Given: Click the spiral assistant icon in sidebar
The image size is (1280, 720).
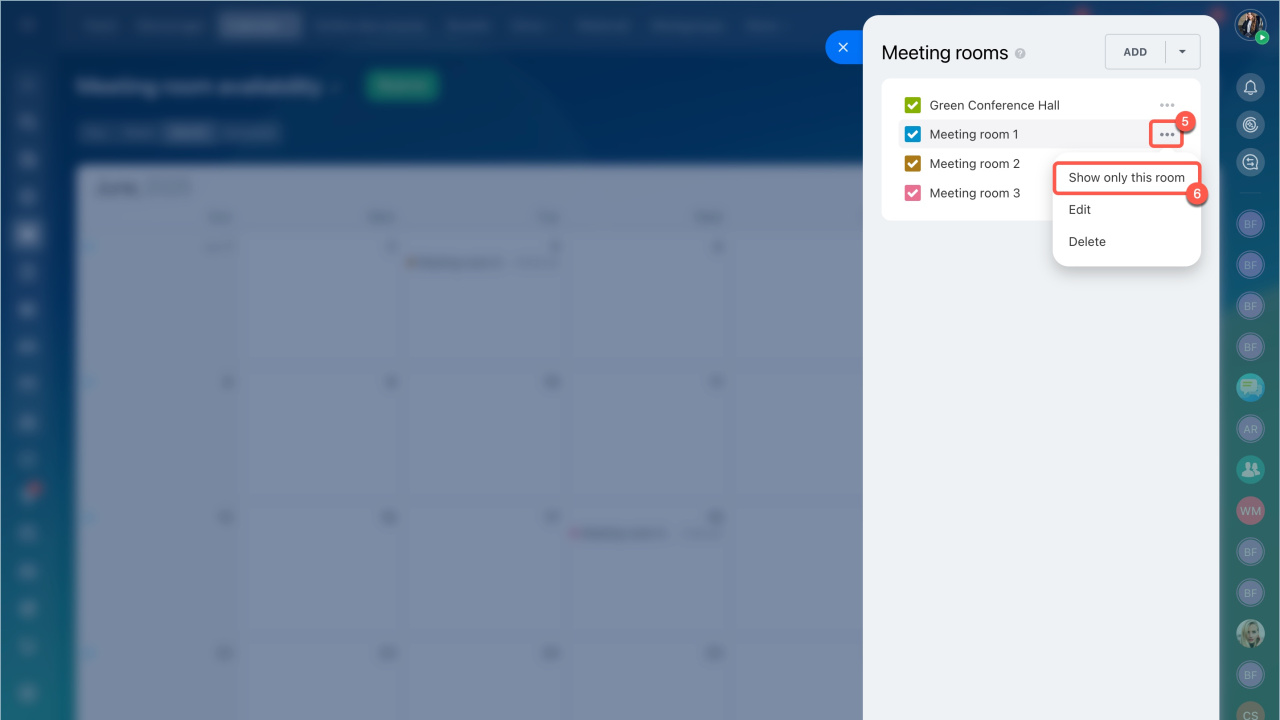Looking at the screenshot, I should coord(1250,125).
